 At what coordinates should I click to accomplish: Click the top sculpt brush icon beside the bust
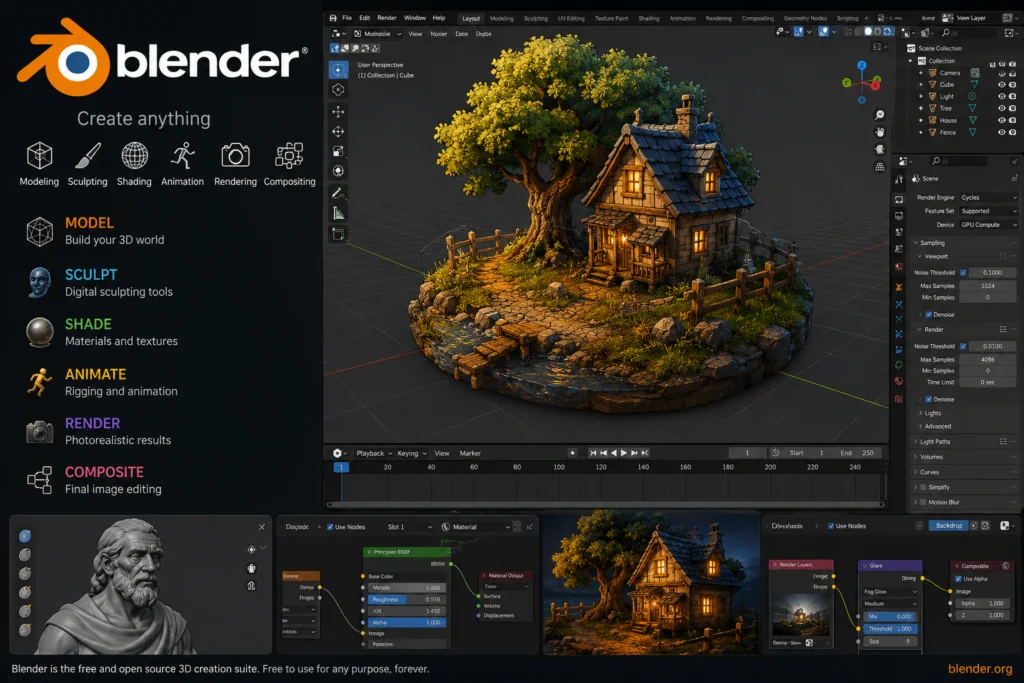[x=25, y=536]
